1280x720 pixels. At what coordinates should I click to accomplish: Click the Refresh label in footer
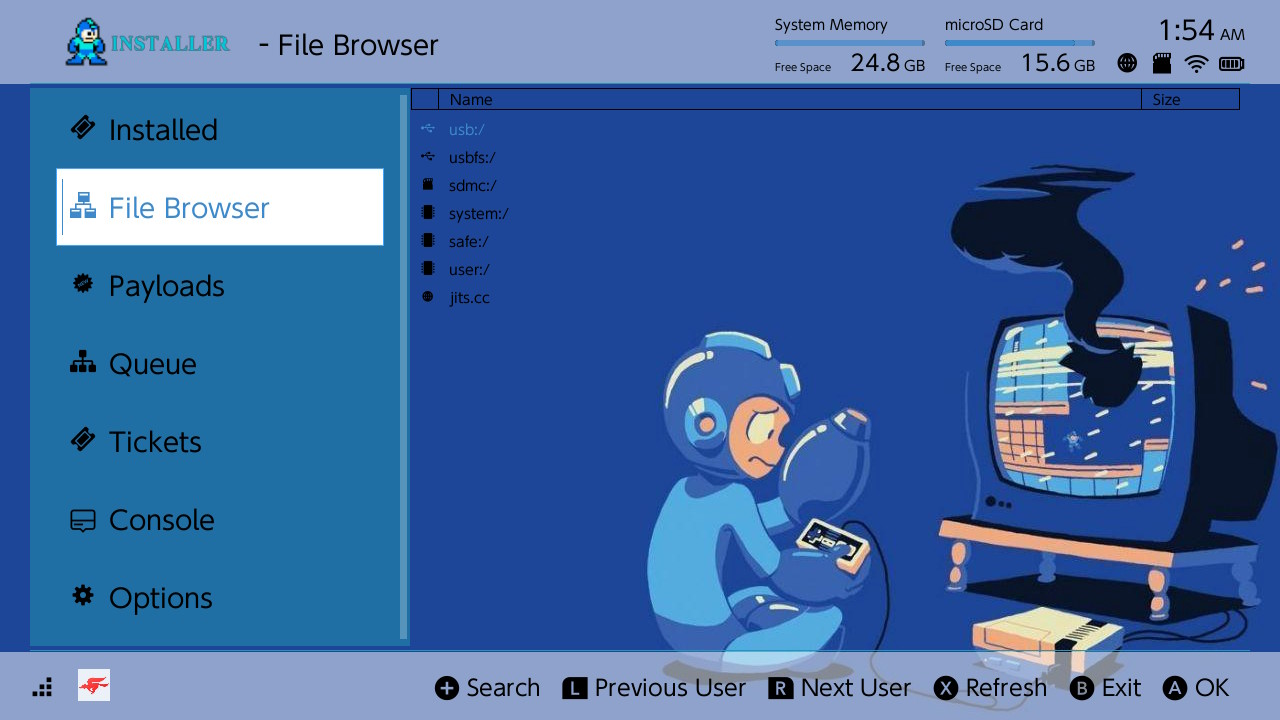pos(1007,688)
